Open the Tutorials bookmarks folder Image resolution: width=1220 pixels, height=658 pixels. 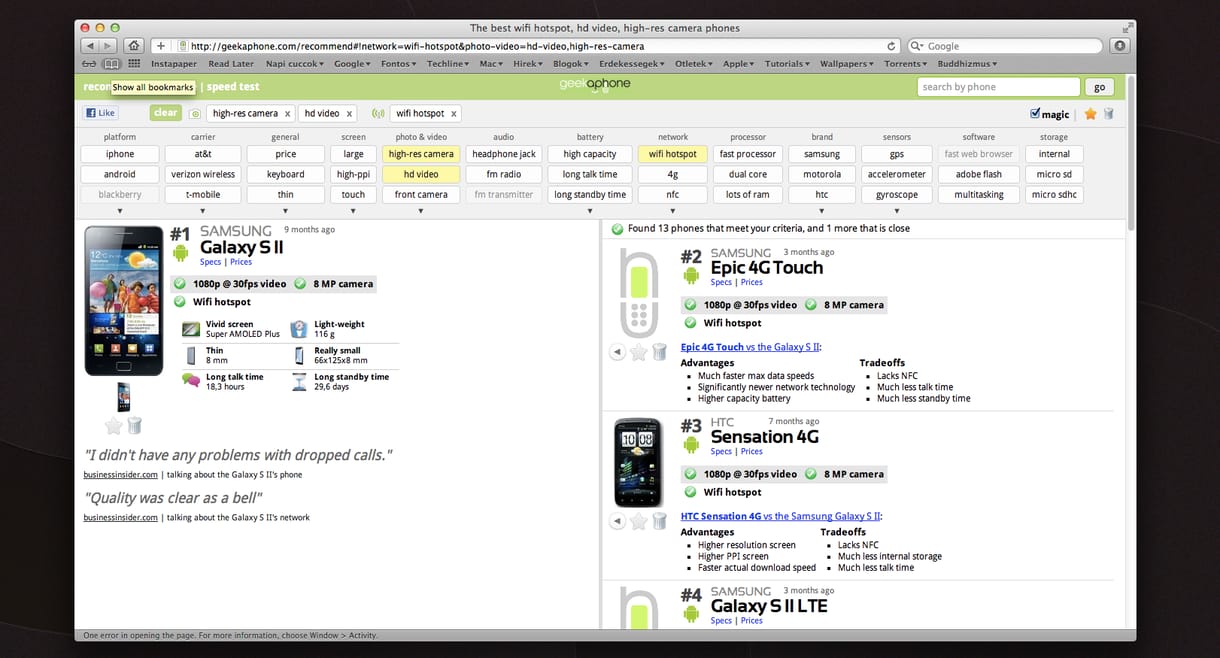[x=787, y=64]
